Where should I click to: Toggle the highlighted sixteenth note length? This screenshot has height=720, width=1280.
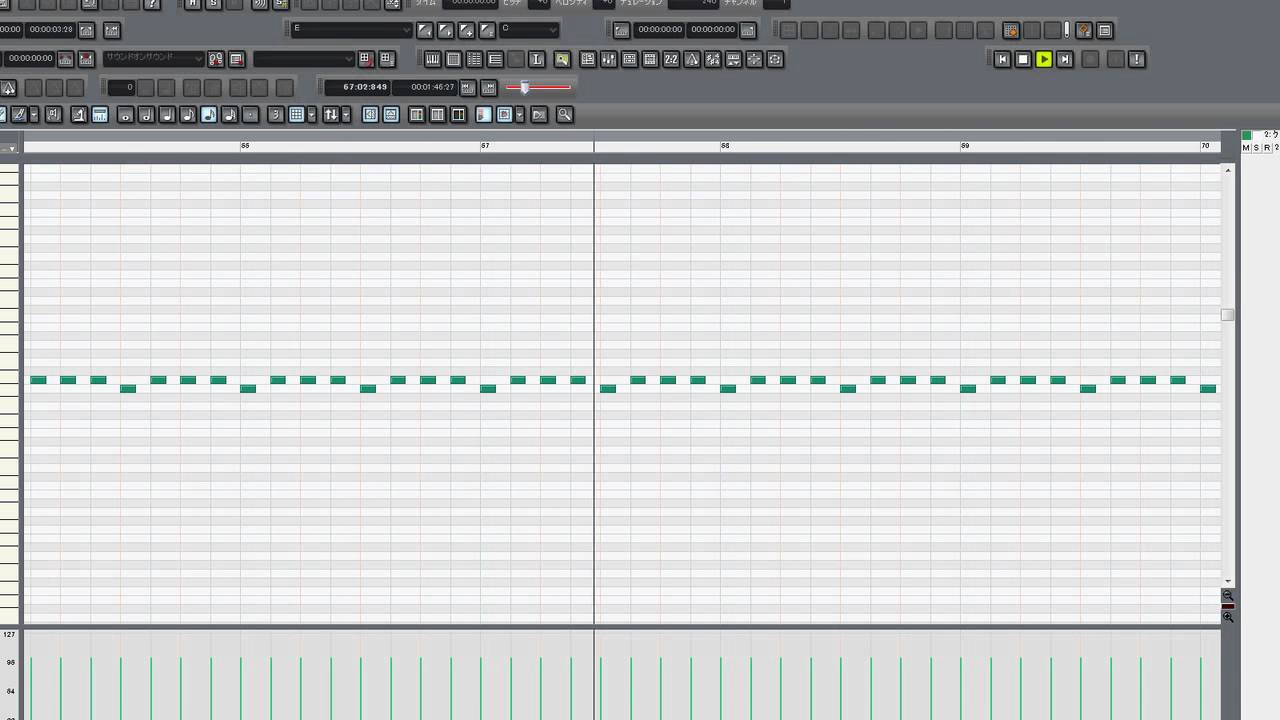(209, 115)
